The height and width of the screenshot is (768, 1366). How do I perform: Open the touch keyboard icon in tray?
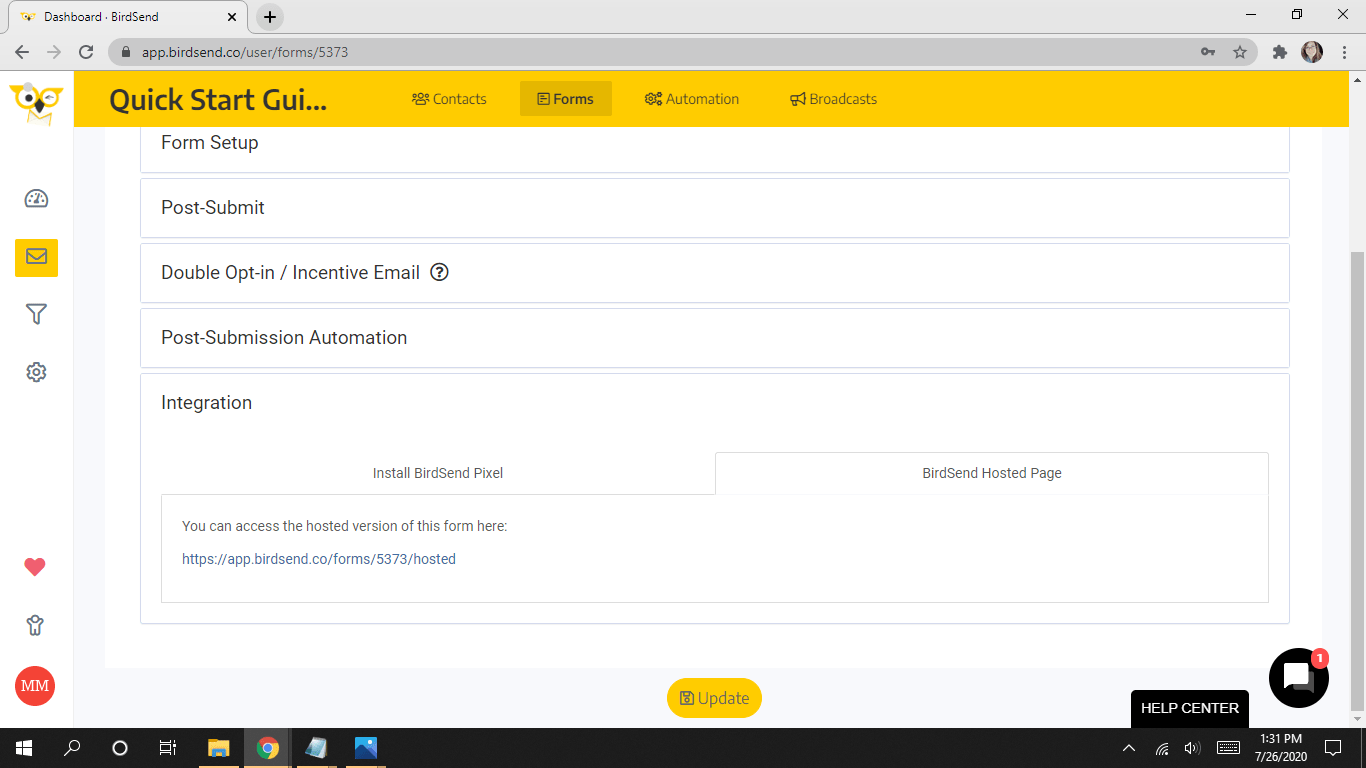[1228, 748]
